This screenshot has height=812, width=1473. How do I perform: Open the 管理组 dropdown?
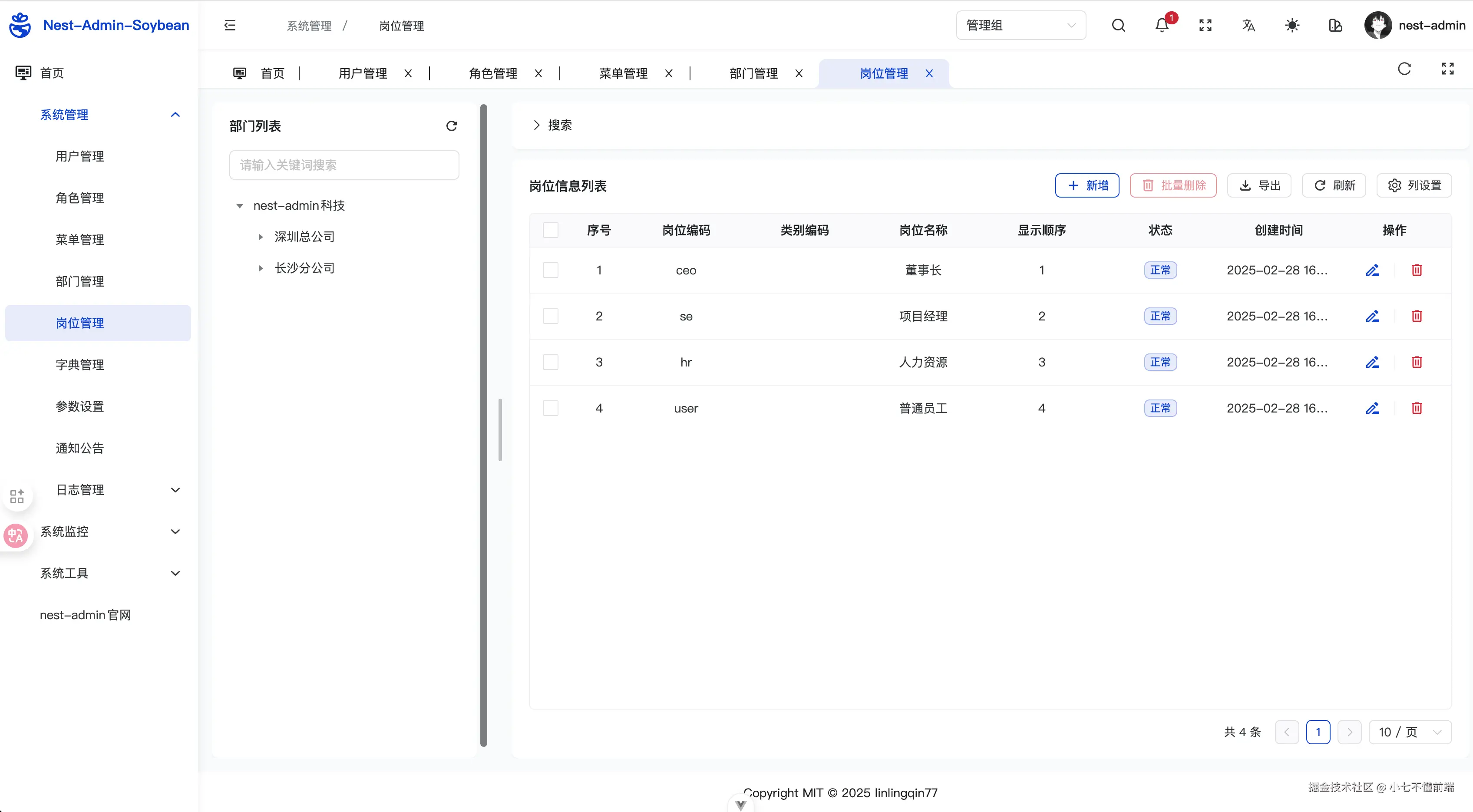pos(1020,25)
